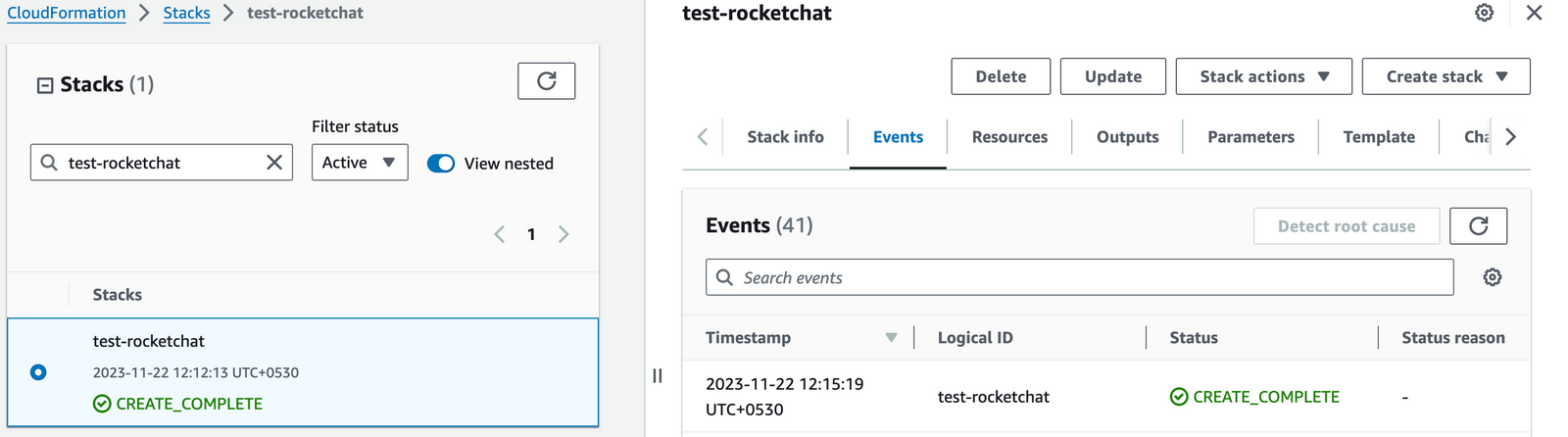Open the Stack actions dropdown
This screenshot has width=1568, height=437.
(1263, 76)
